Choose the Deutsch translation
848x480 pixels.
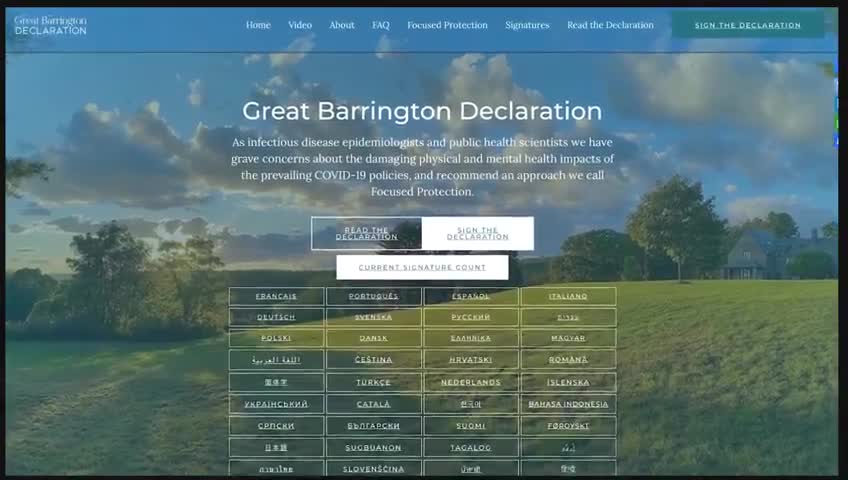(x=276, y=317)
